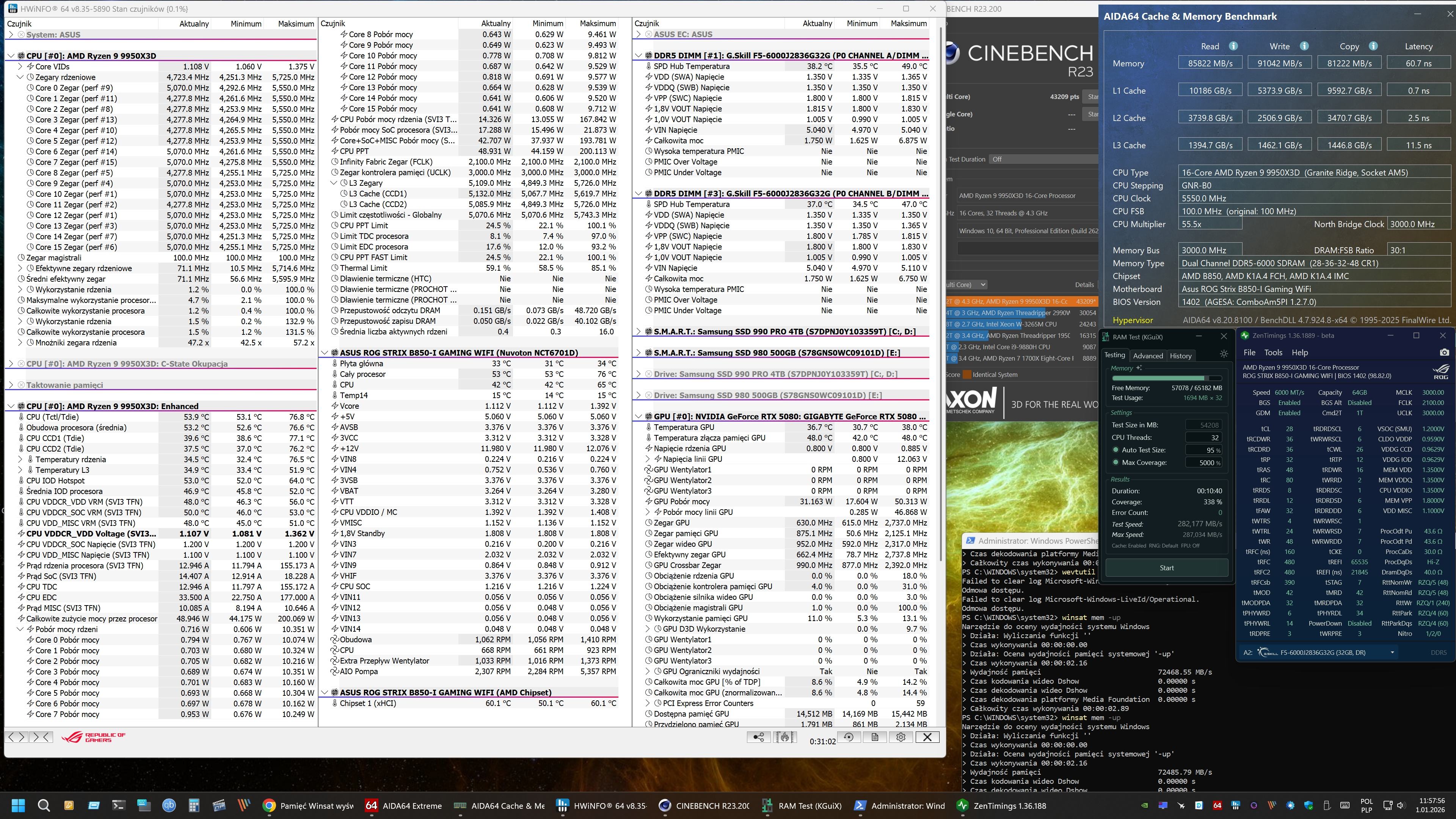
Task: Click the CPU Threads input field
Action: coord(1203,438)
